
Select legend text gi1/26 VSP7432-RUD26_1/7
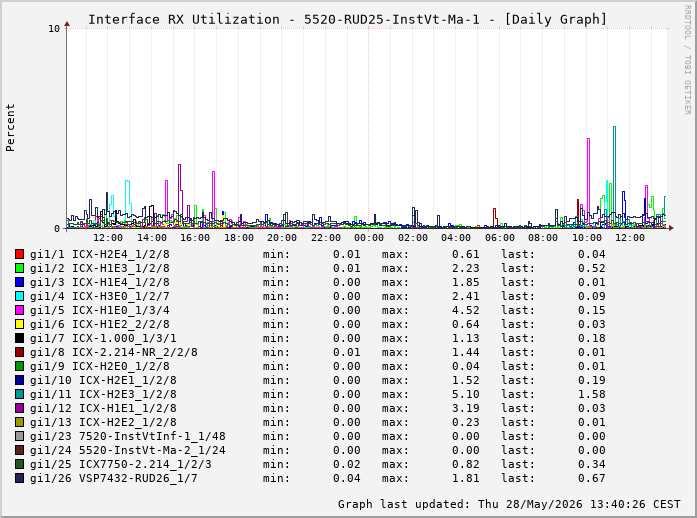coord(114,478)
